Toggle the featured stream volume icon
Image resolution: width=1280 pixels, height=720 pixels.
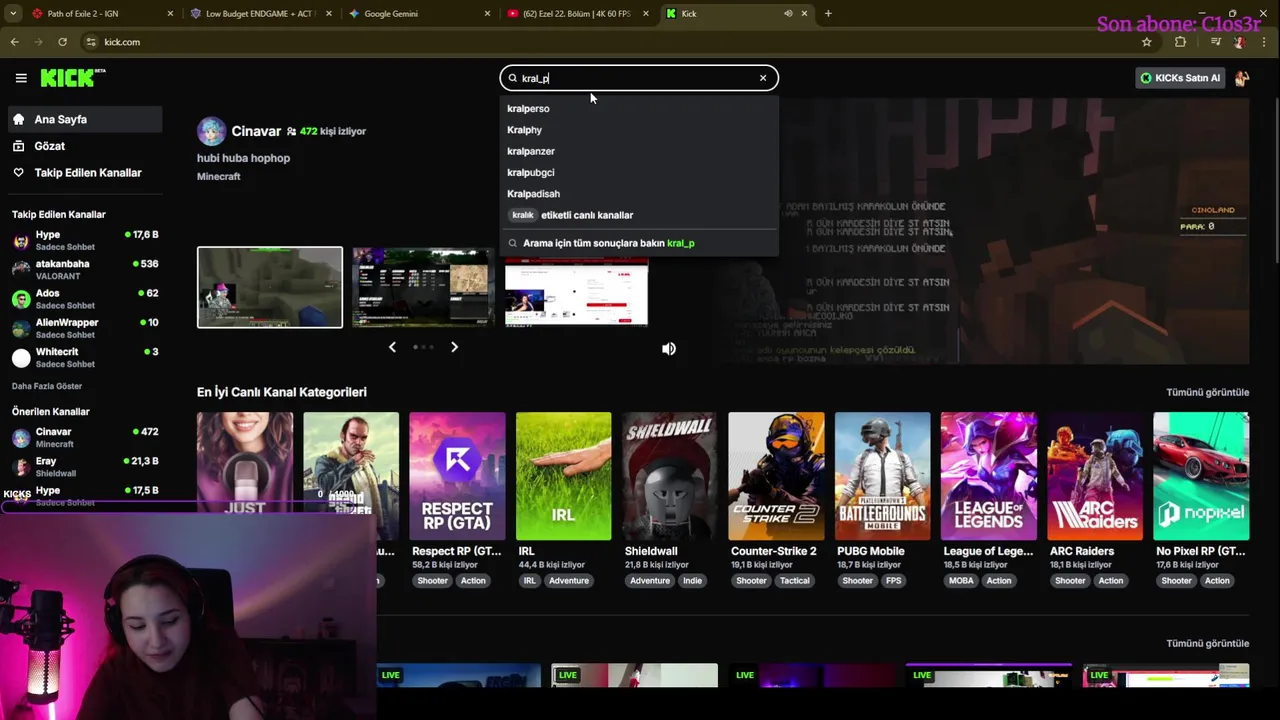(669, 348)
